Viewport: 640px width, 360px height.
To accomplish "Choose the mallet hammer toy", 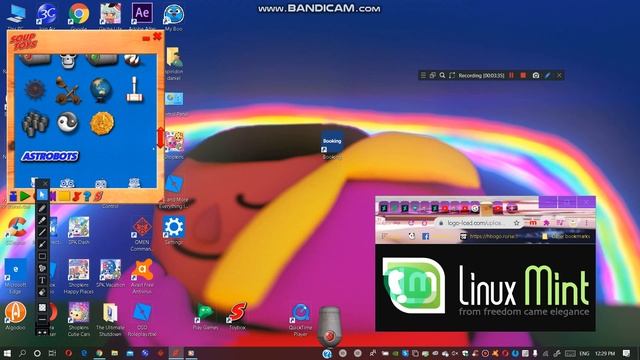I will pyautogui.click(x=134, y=89).
